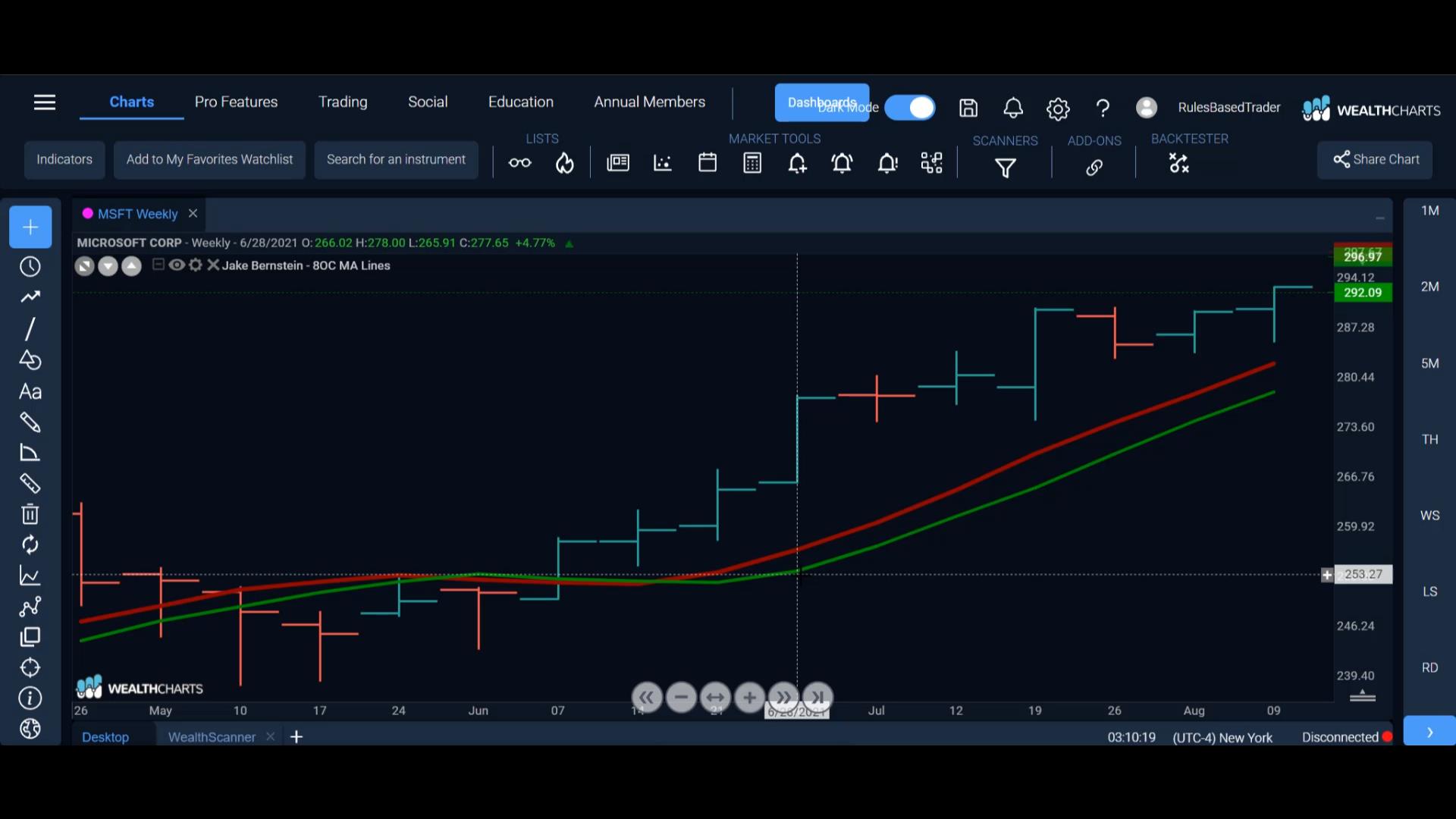Viewport: 1456px width, 819px height.
Task: Click the up-arrow indicator panel button
Action: [x=132, y=266]
